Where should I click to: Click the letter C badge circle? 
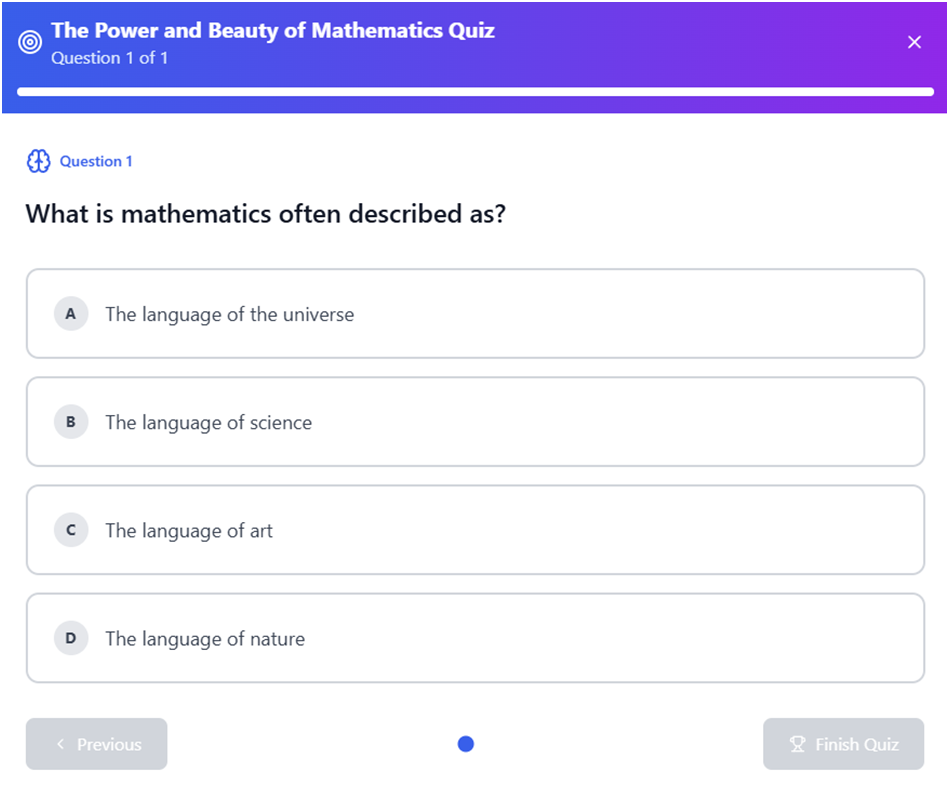click(x=70, y=530)
